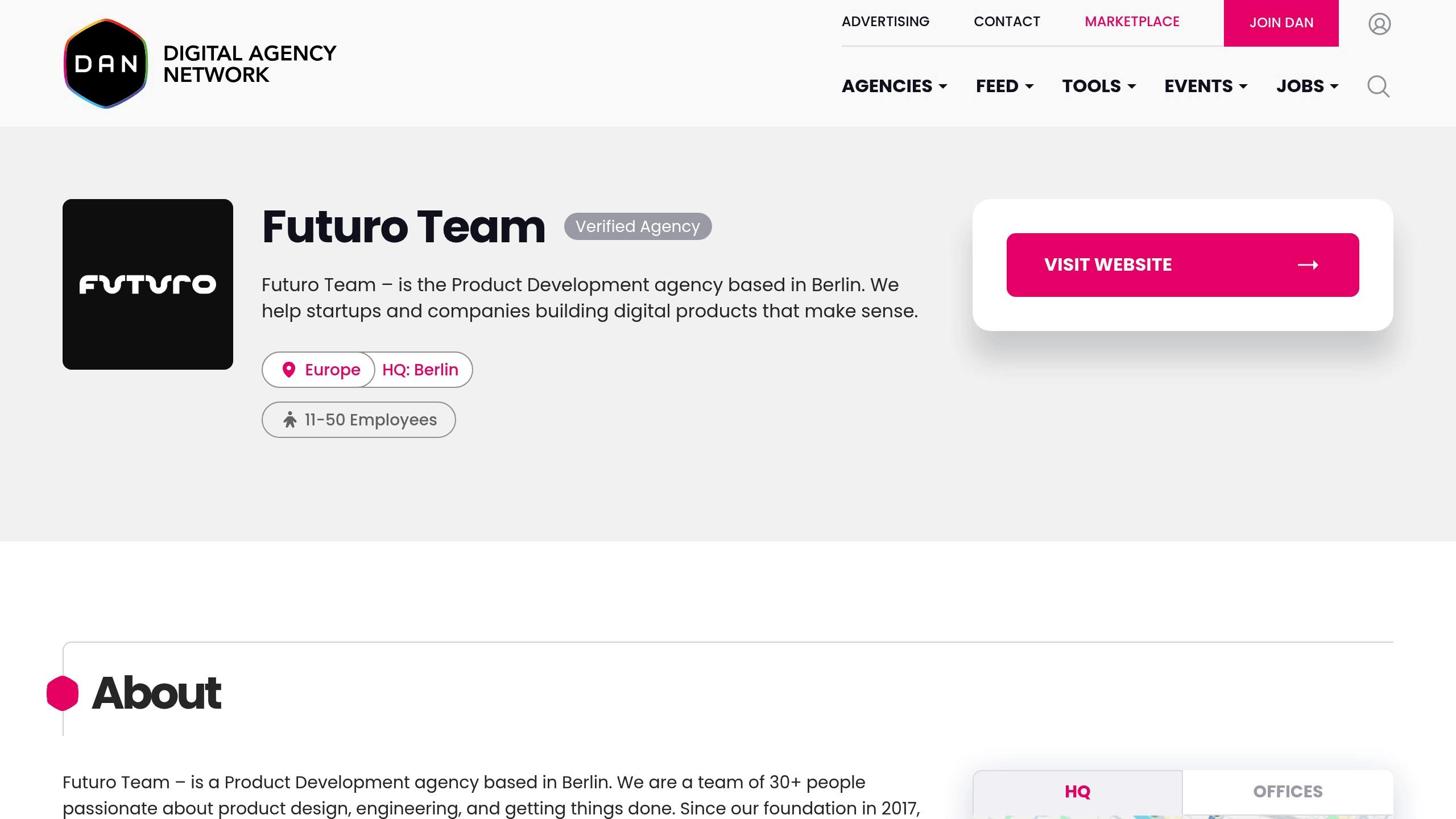Click the search magnifier icon
Screen dimensions: 1456x819
click(x=1378, y=86)
